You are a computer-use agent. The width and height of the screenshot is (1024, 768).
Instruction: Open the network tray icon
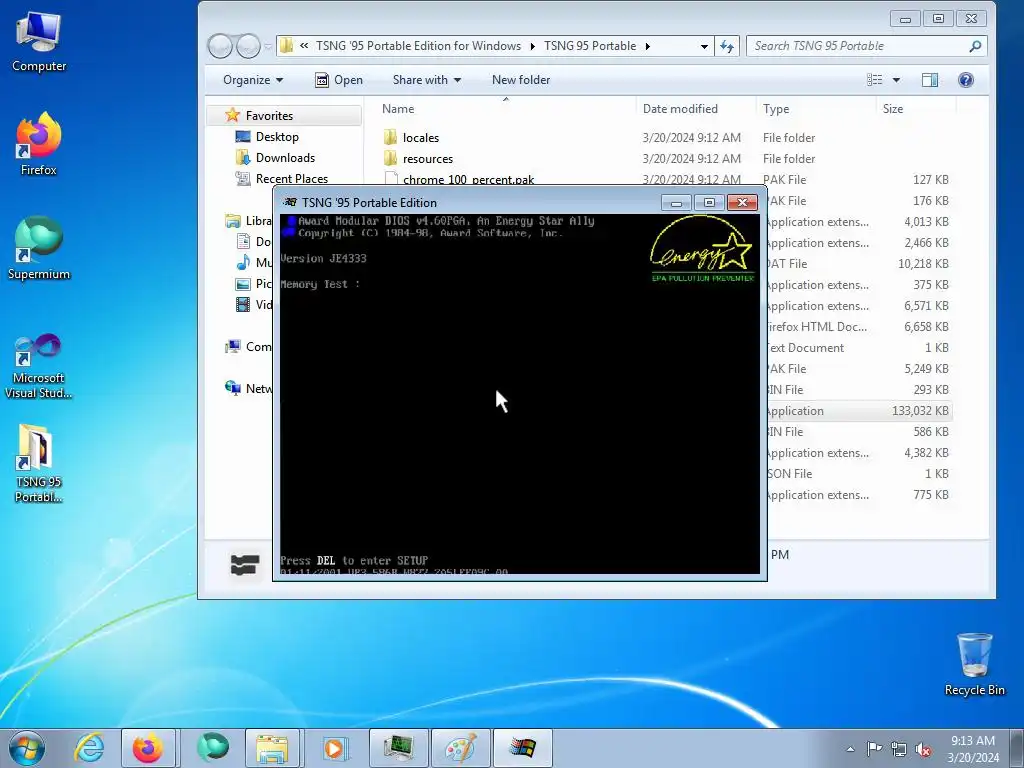coord(899,749)
